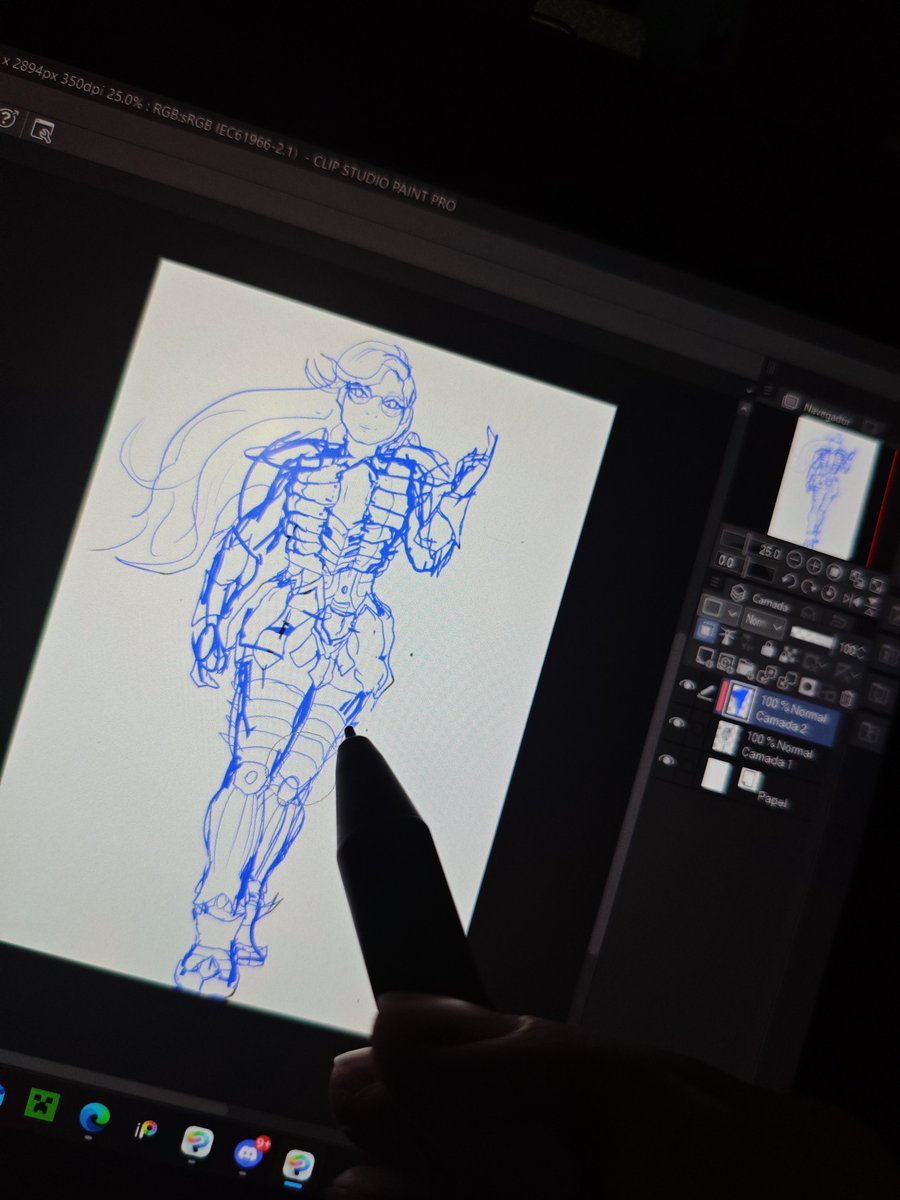Set as reference layer lighthouse icon
900x1200 pixels.
click(728, 636)
